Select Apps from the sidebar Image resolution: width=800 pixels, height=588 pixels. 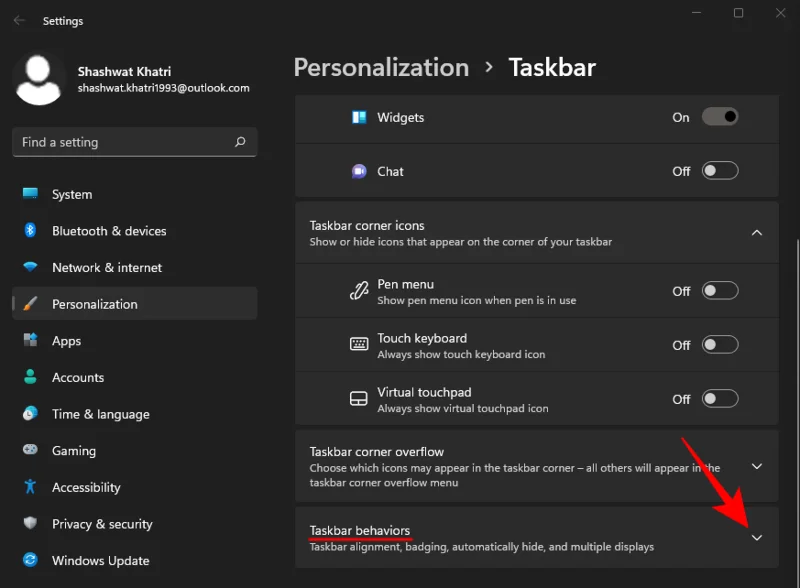[x=66, y=340]
